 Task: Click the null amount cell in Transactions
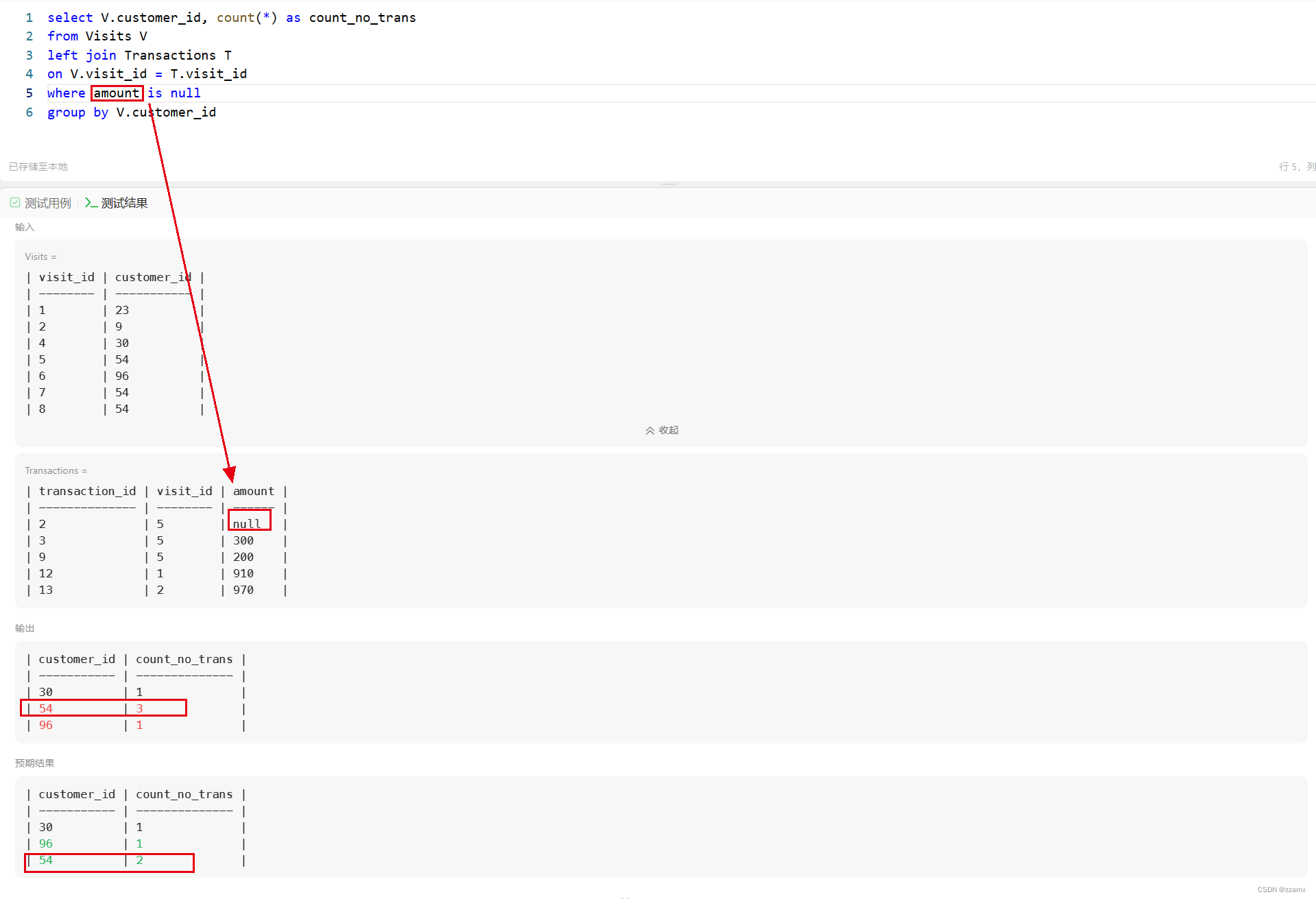247,524
